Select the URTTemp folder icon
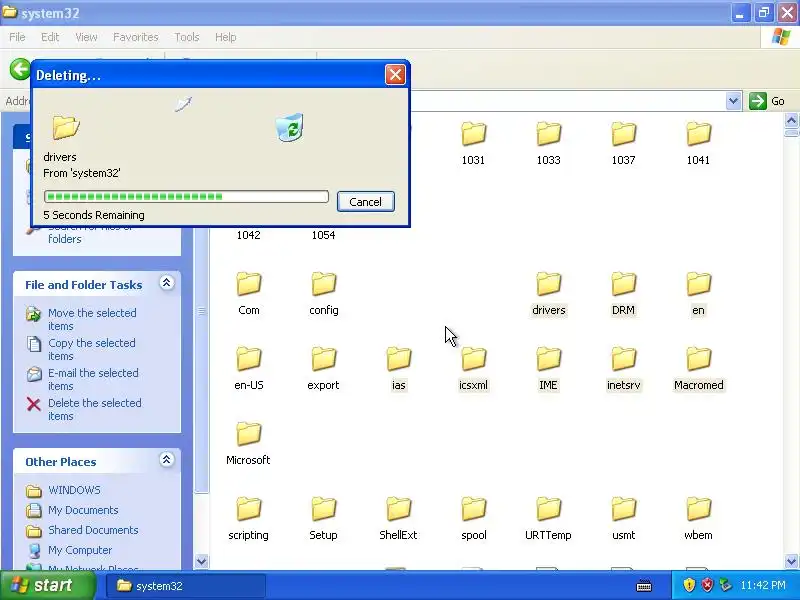 tap(548, 509)
